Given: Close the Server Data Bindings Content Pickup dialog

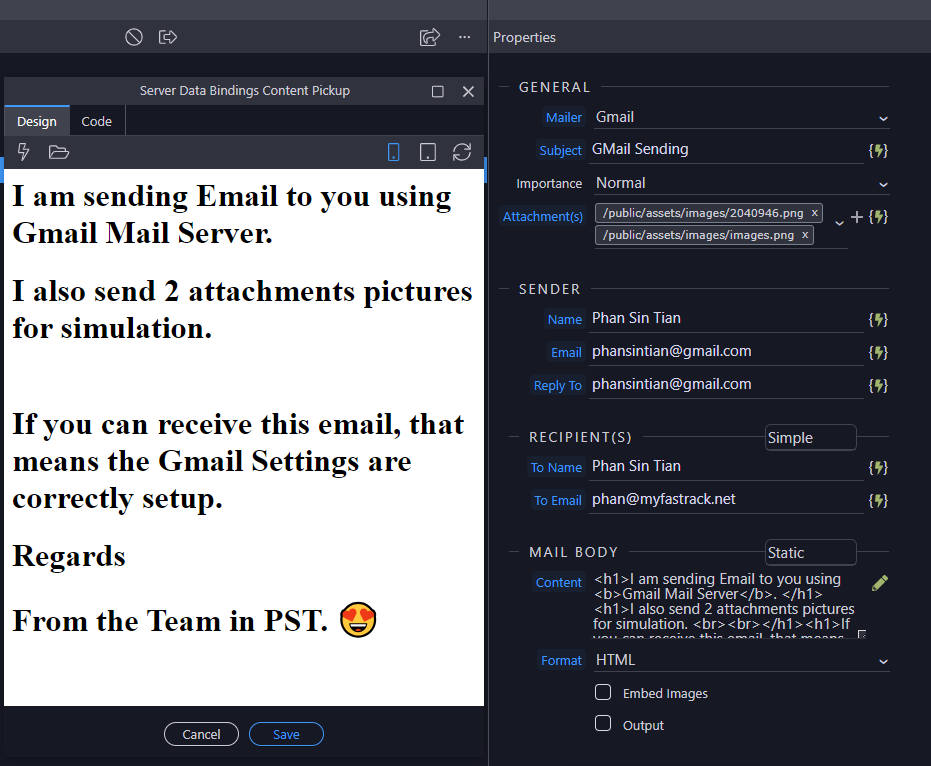Looking at the screenshot, I should 468,91.
